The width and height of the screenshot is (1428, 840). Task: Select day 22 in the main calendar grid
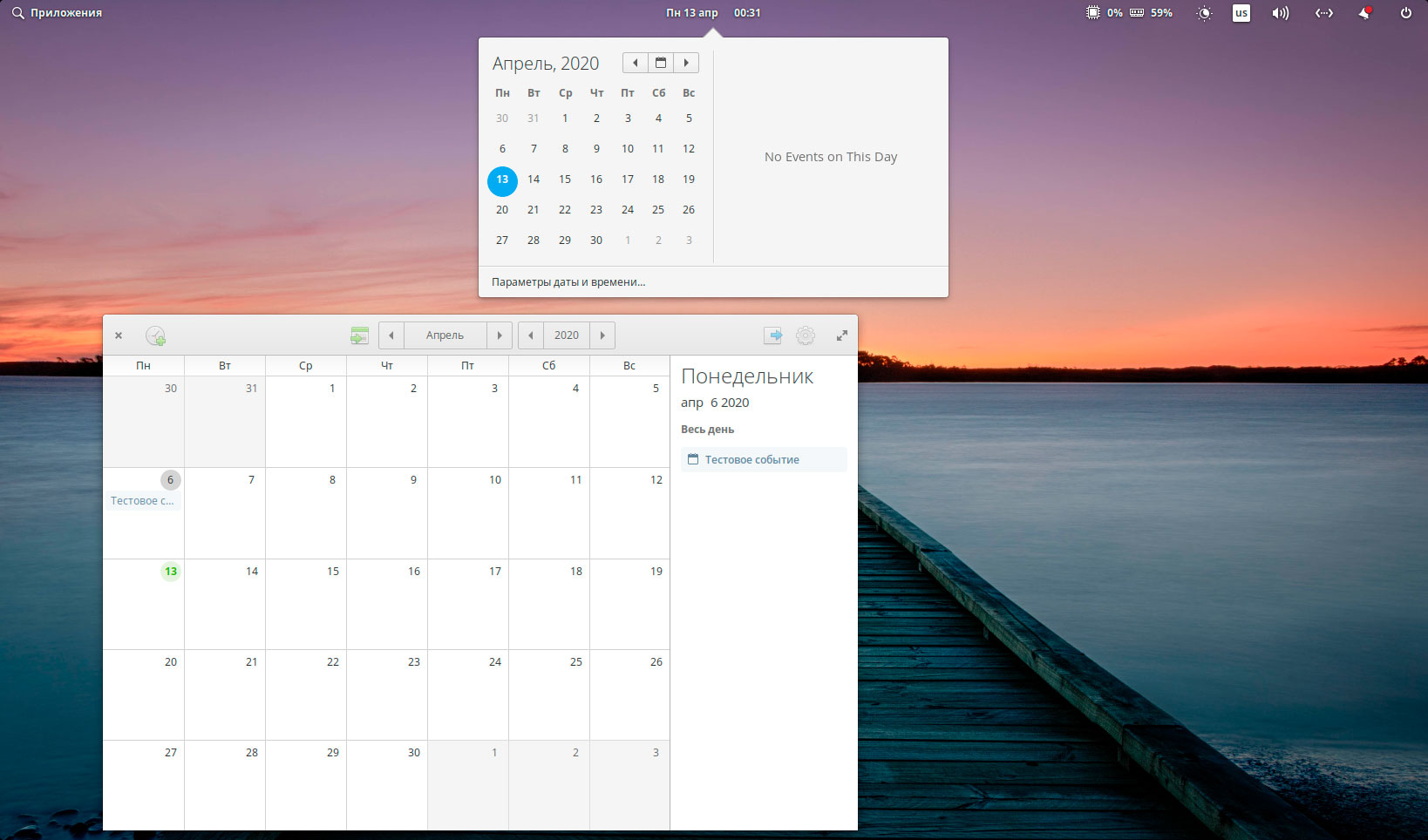point(306,694)
